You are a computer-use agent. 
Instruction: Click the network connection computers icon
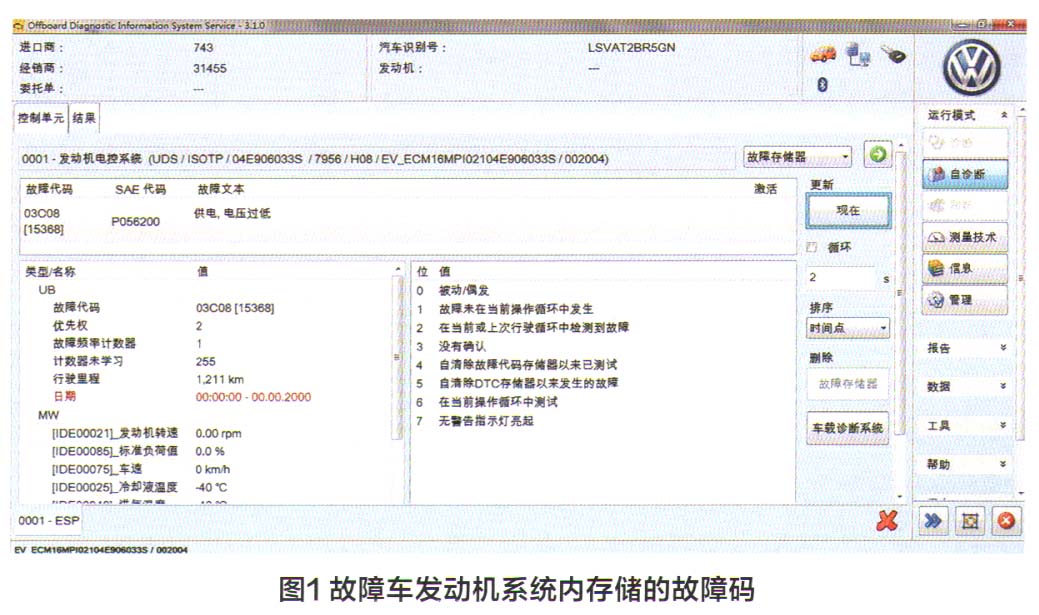coord(859,55)
